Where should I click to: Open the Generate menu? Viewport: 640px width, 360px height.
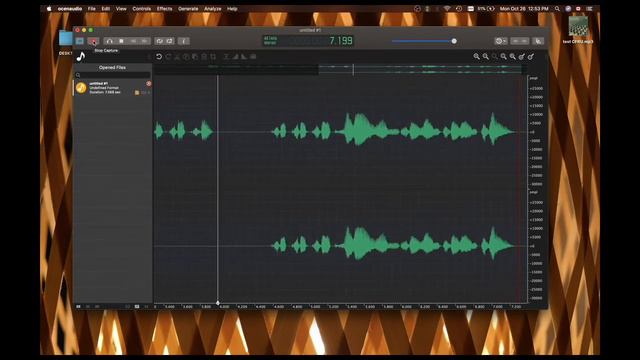pyautogui.click(x=188, y=9)
